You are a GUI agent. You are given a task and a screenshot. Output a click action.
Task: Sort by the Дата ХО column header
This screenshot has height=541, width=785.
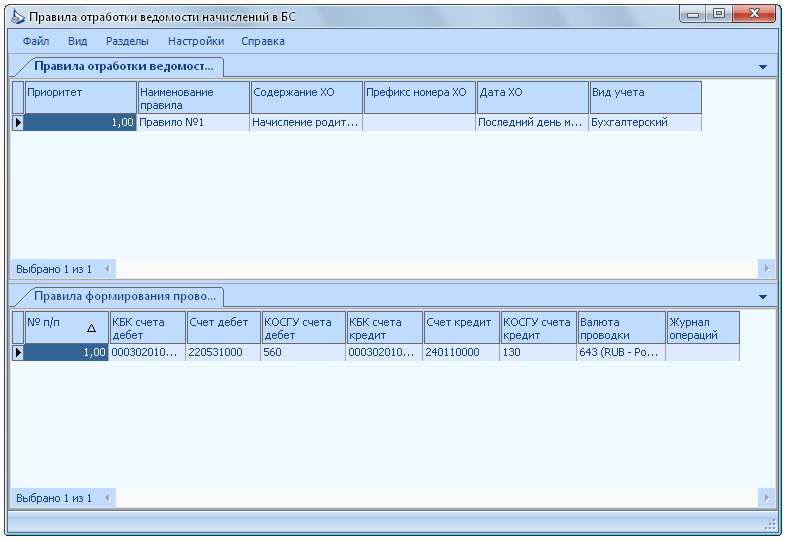tap(533, 98)
